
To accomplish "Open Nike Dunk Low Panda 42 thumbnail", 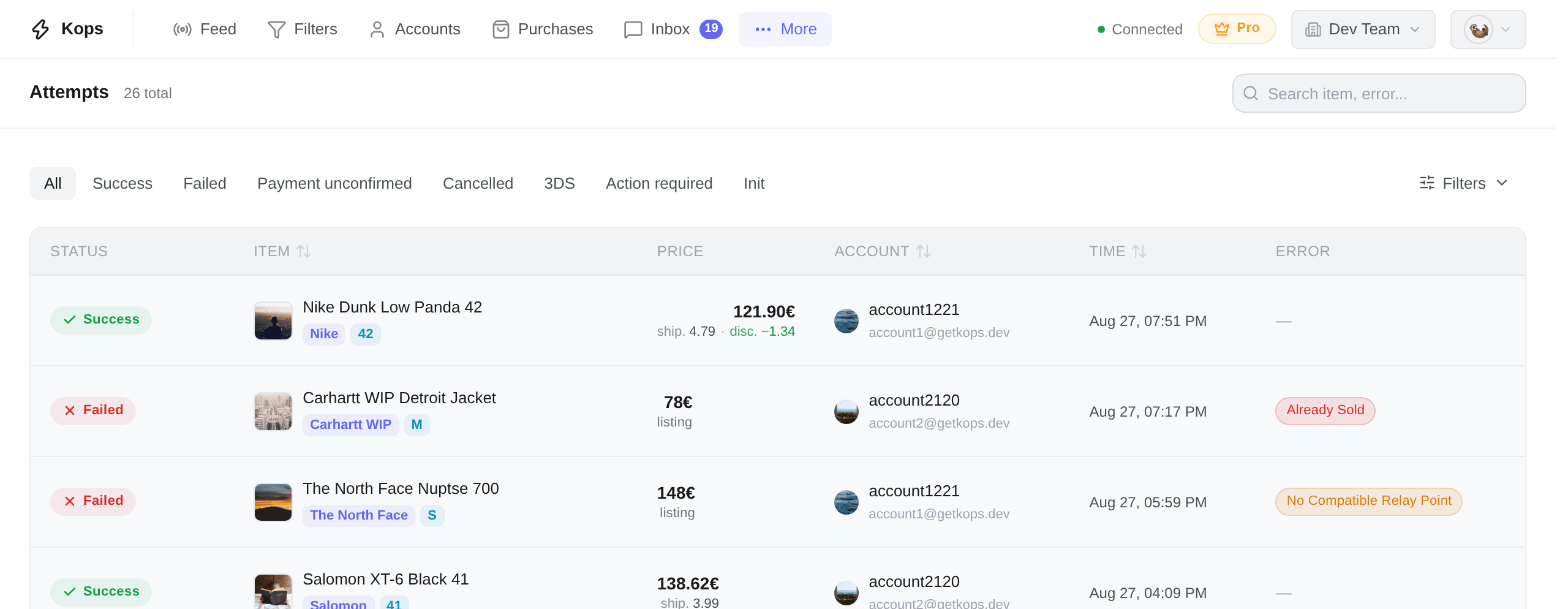I will click(x=273, y=320).
